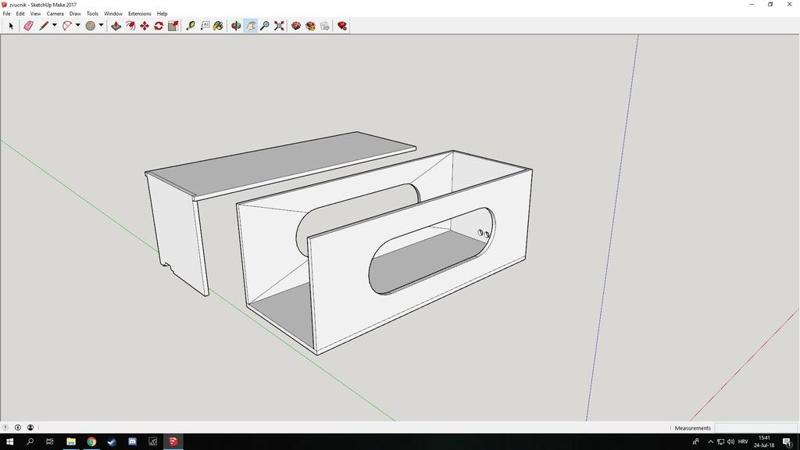Select the Arc tool

[67, 26]
